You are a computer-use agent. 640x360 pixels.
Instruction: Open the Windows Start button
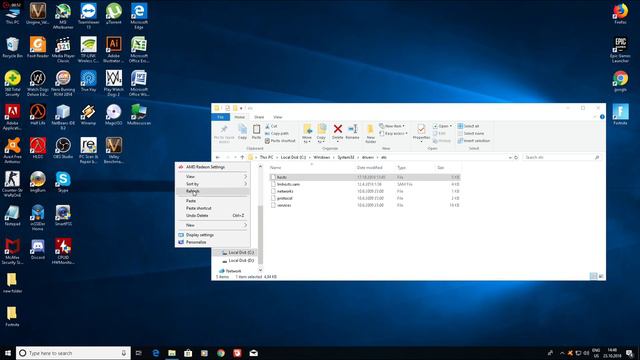(7, 353)
